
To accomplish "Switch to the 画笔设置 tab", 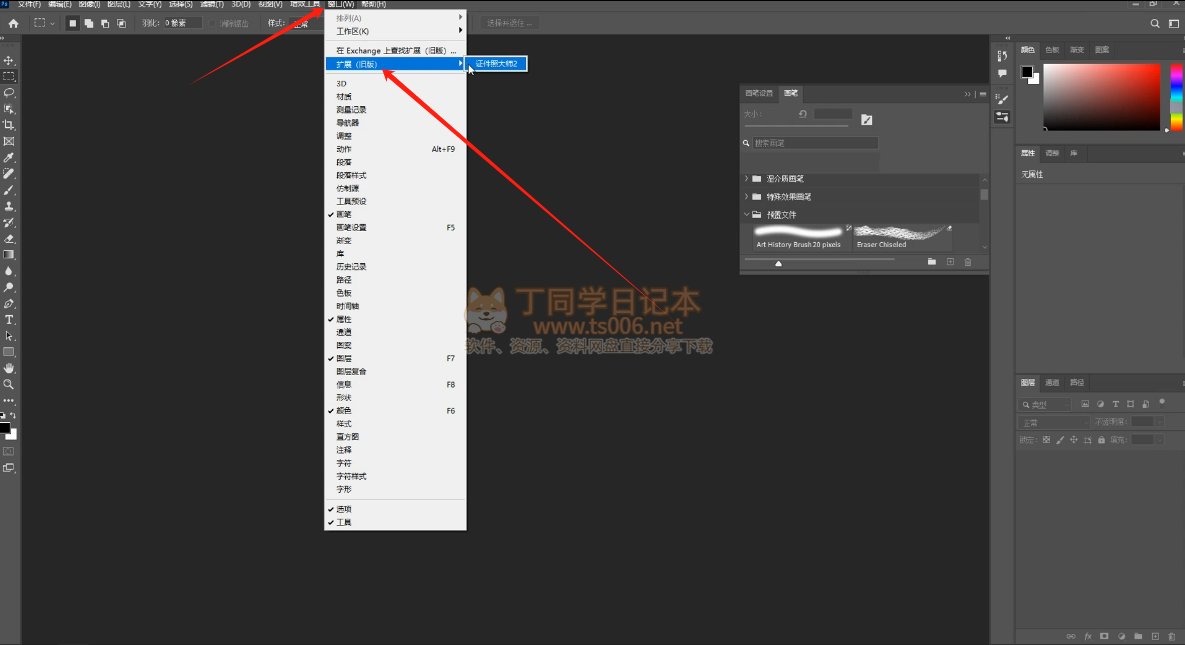I will (x=759, y=93).
